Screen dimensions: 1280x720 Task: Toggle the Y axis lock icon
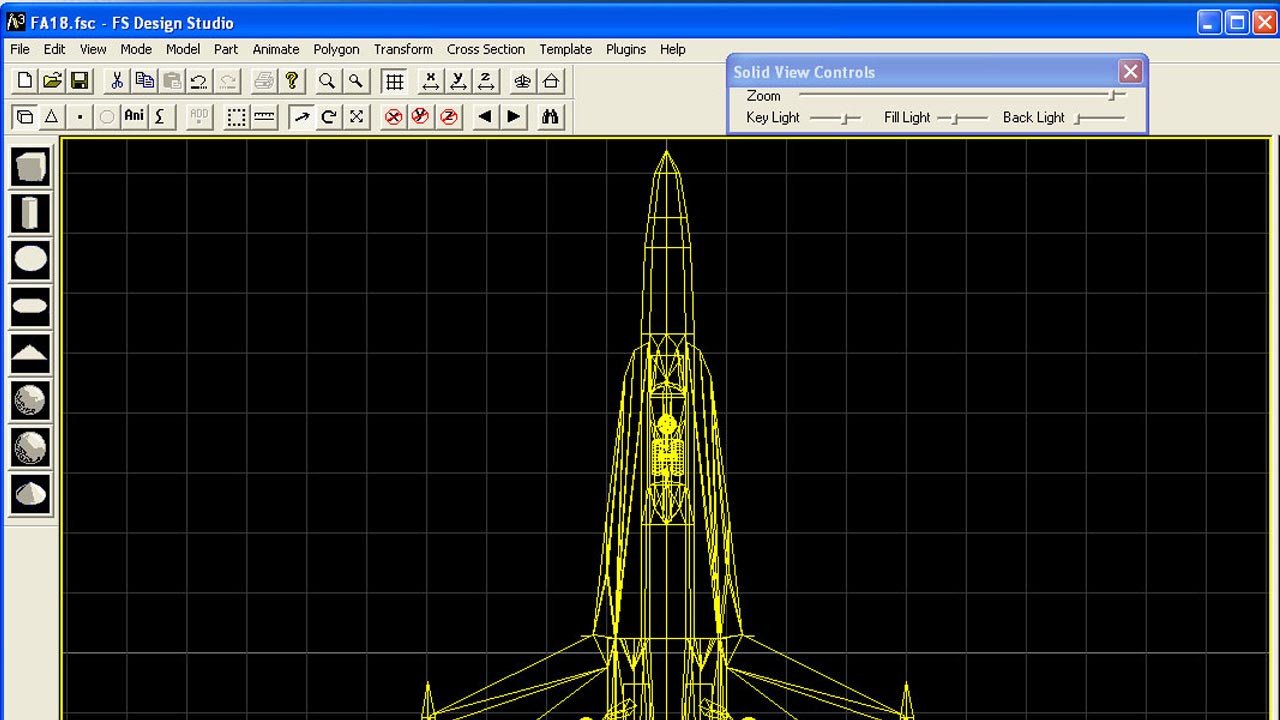click(421, 117)
